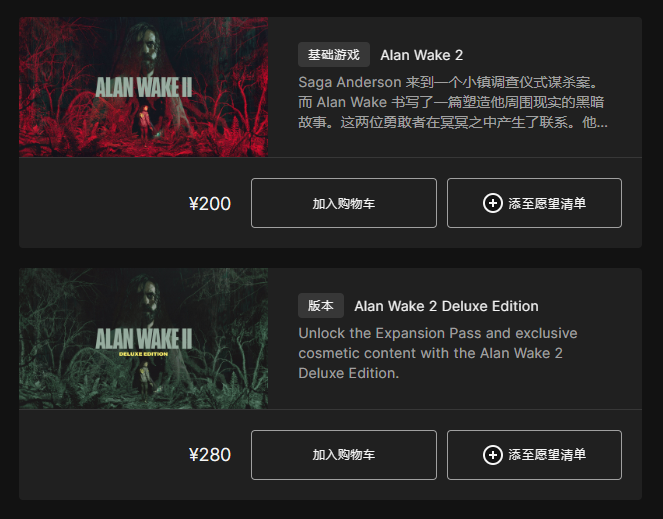Open the Alan Wake 2 Deluxe Edition title
663x519 pixels.
pos(447,306)
